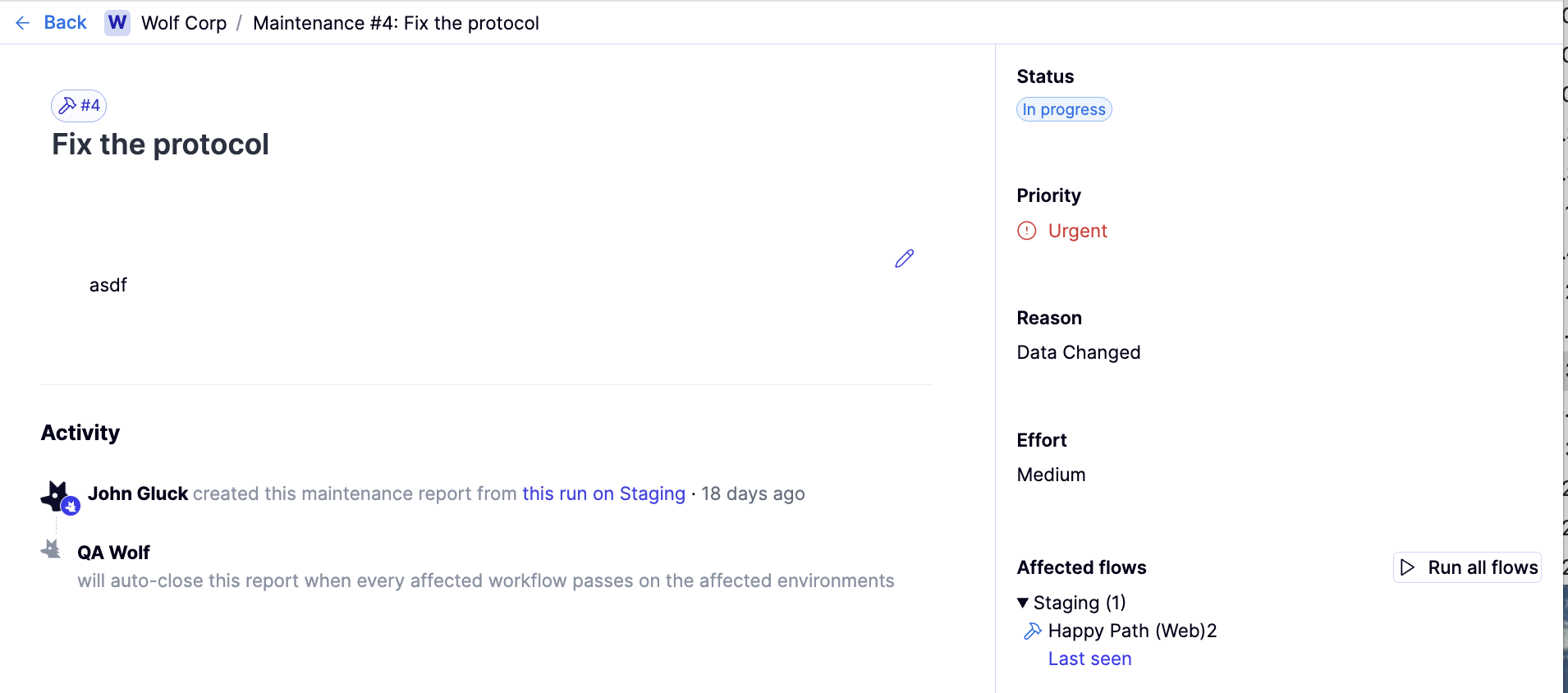Click the Back link

click(65, 23)
